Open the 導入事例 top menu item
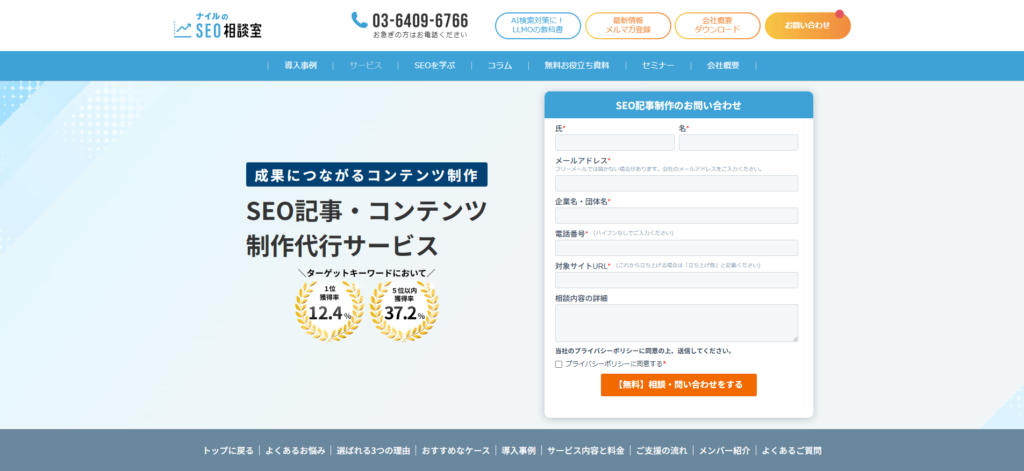1024x471 pixels. click(300, 65)
